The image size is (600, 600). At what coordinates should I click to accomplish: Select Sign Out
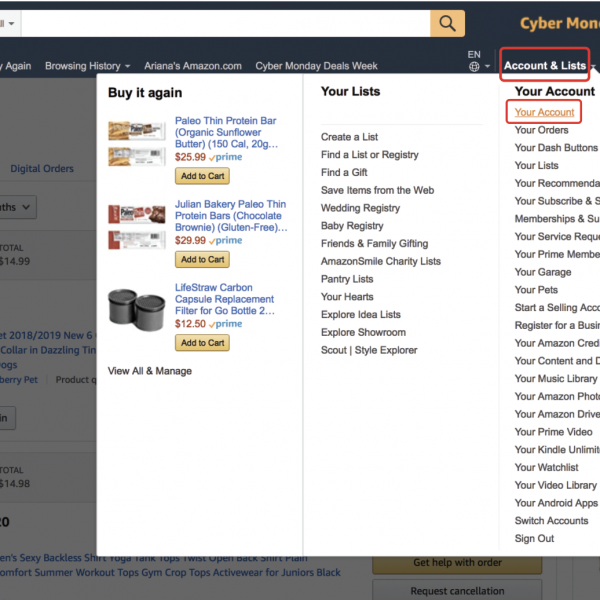pyautogui.click(x=534, y=539)
